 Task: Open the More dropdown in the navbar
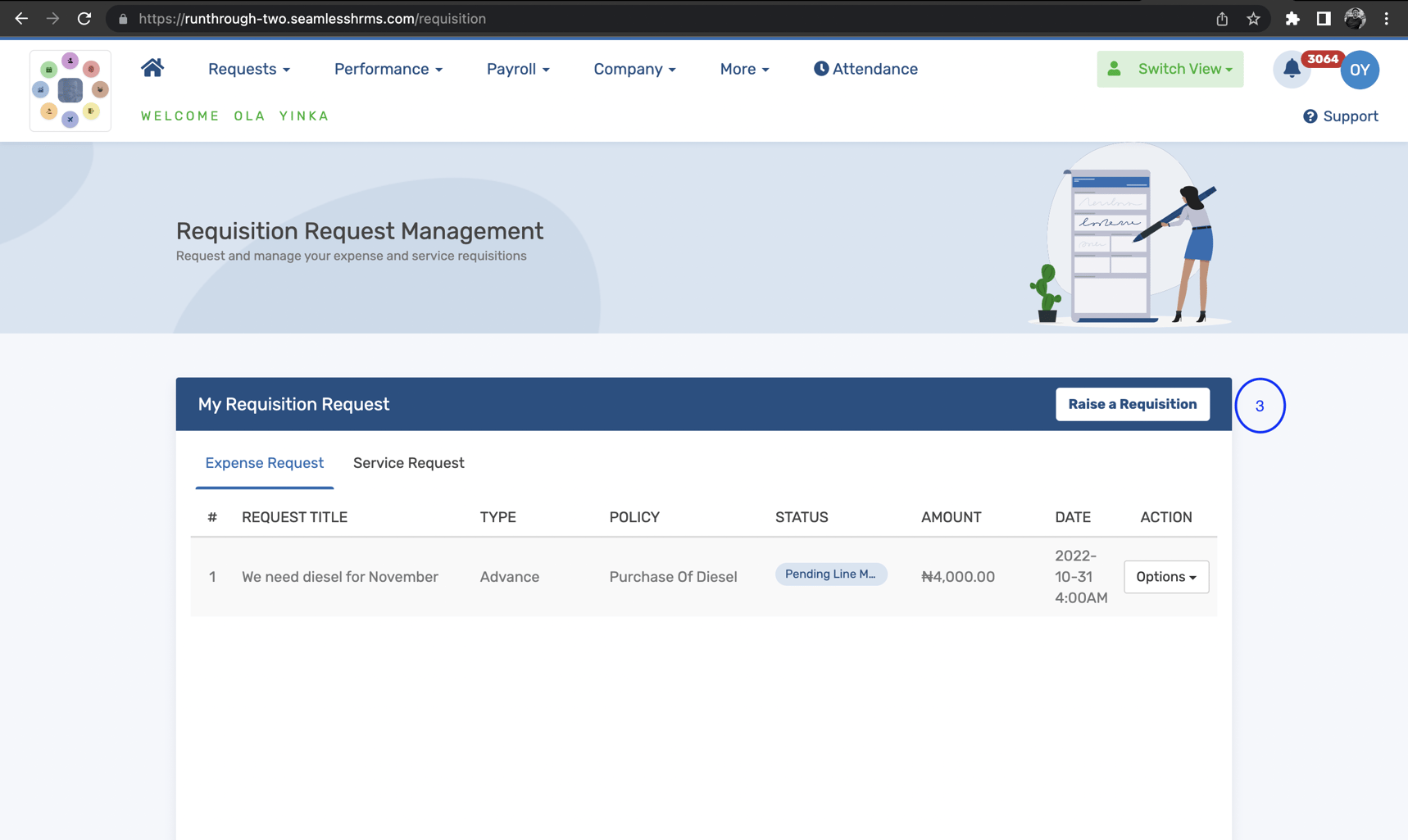pos(743,69)
